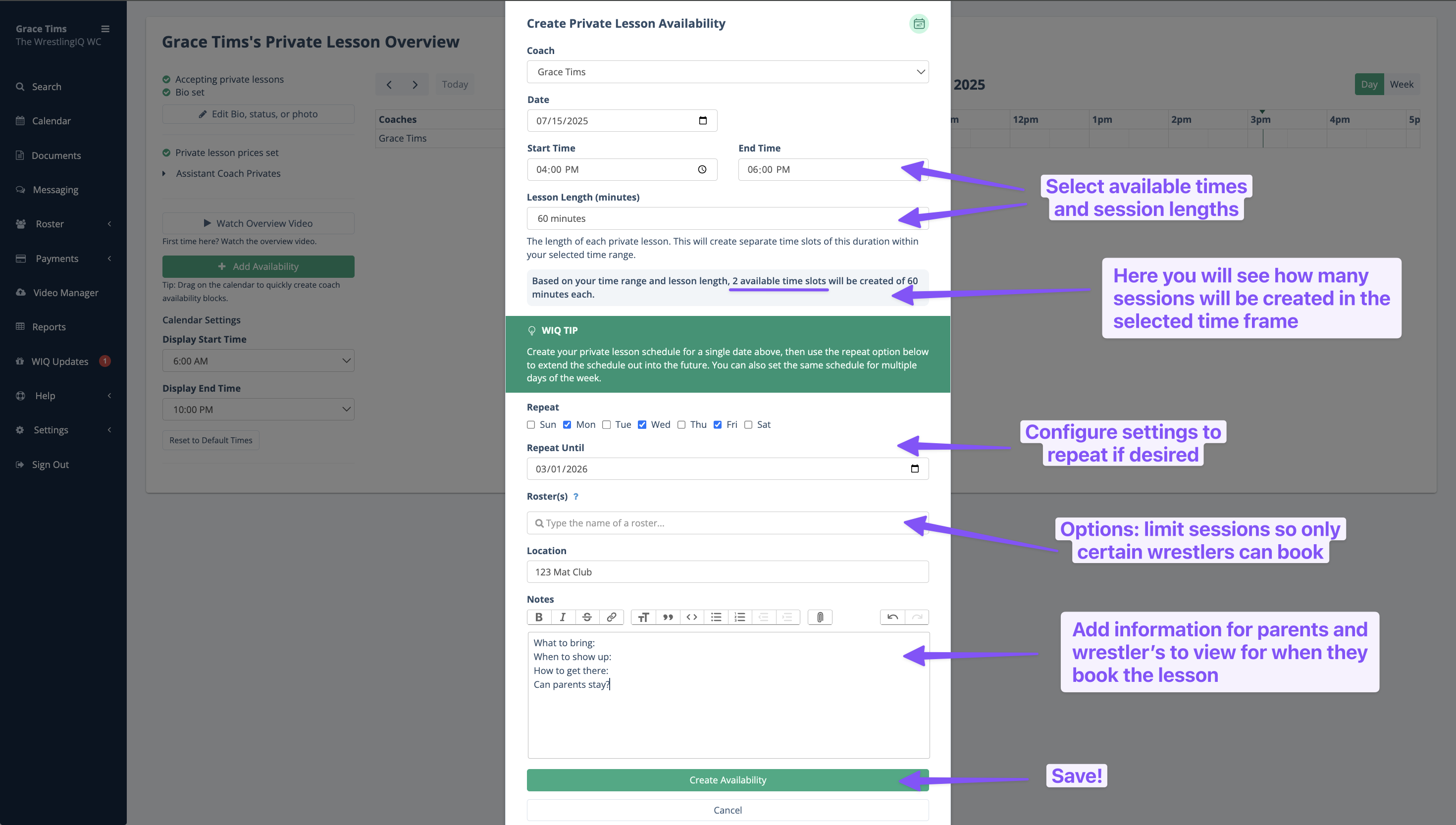Image resolution: width=1456 pixels, height=825 pixels.
Task: Apply strikethrough in Notes toolbar
Action: 587,617
